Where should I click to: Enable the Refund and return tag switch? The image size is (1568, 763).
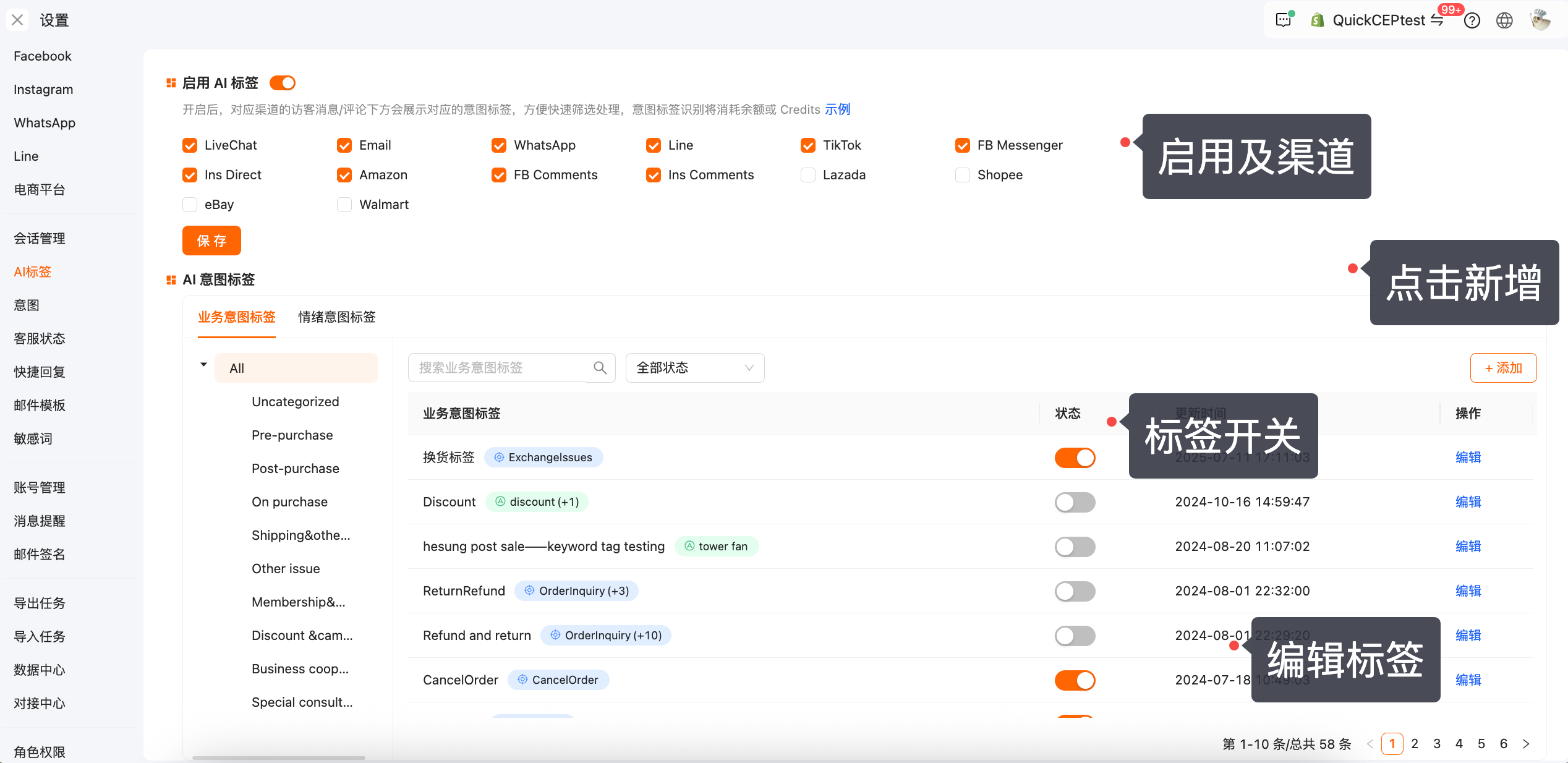pyautogui.click(x=1075, y=636)
